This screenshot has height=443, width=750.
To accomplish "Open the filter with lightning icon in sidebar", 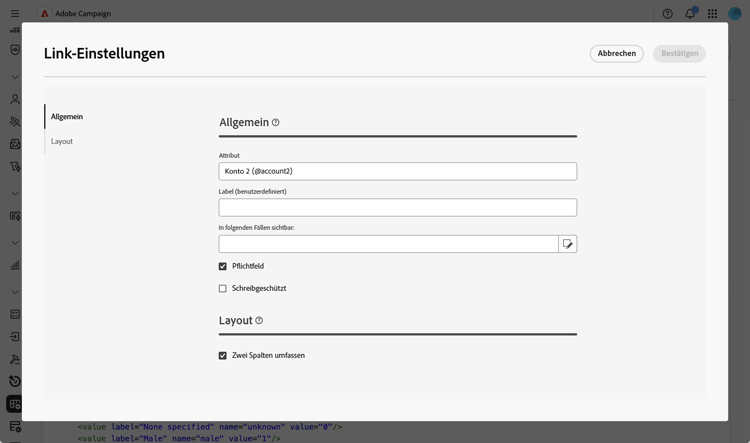I will point(15,166).
